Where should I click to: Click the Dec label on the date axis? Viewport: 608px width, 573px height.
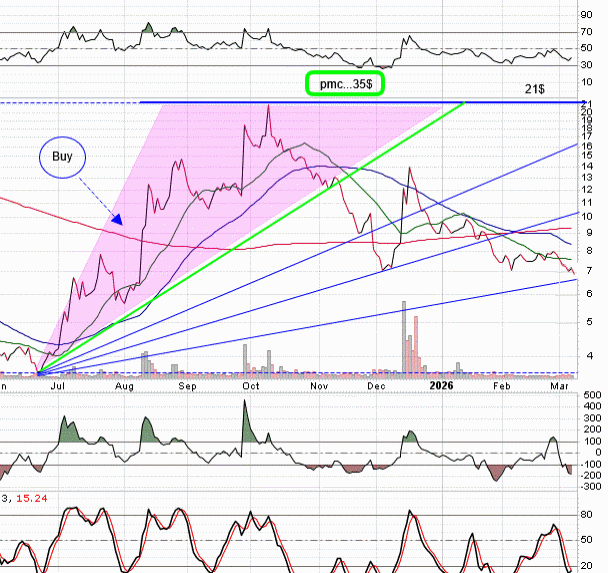[x=376, y=384]
